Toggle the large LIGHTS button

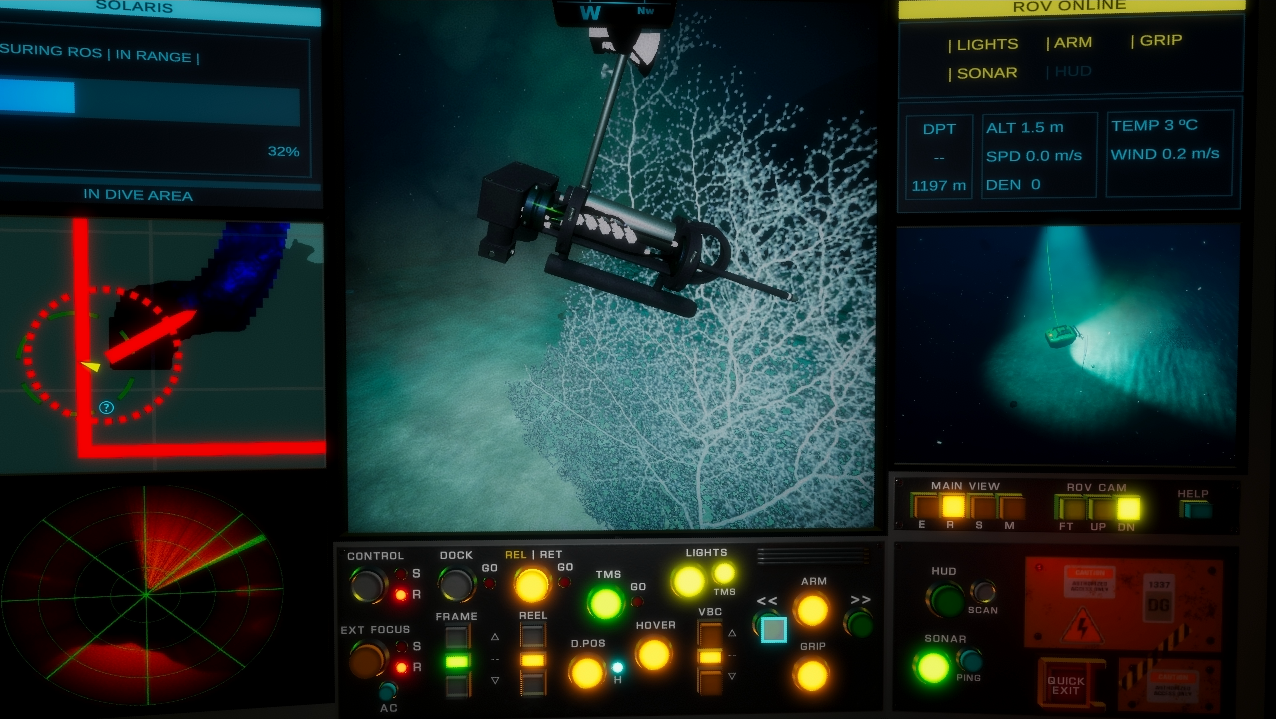click(688, 581)
